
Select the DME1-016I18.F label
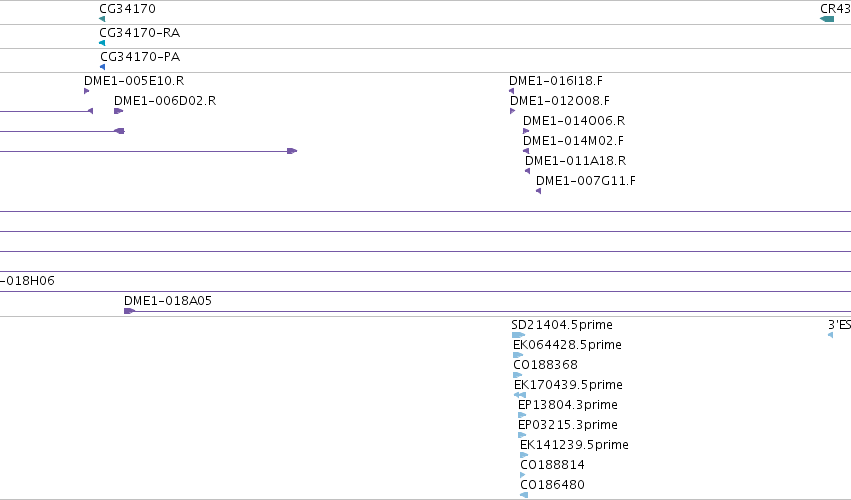(556, 80)
